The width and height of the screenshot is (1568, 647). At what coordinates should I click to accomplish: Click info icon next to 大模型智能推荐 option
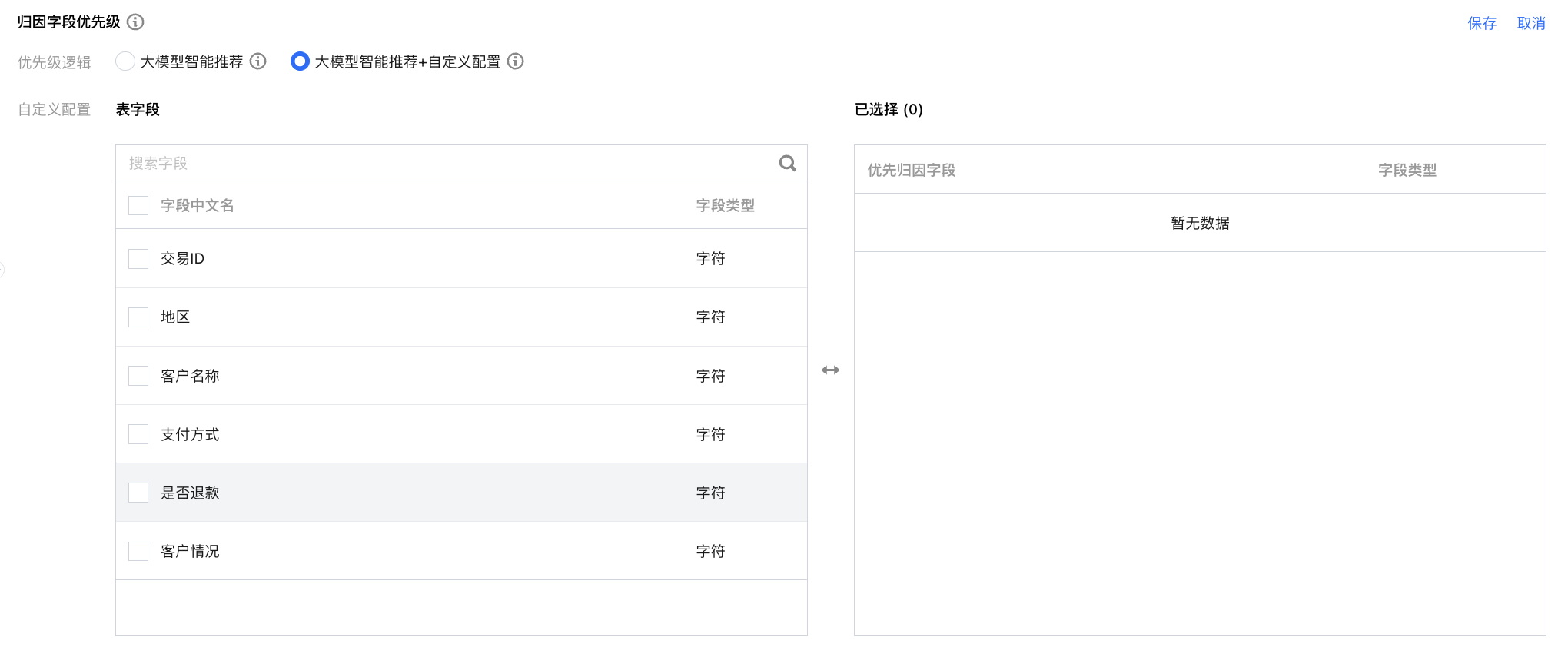click(x=258, y=61)
